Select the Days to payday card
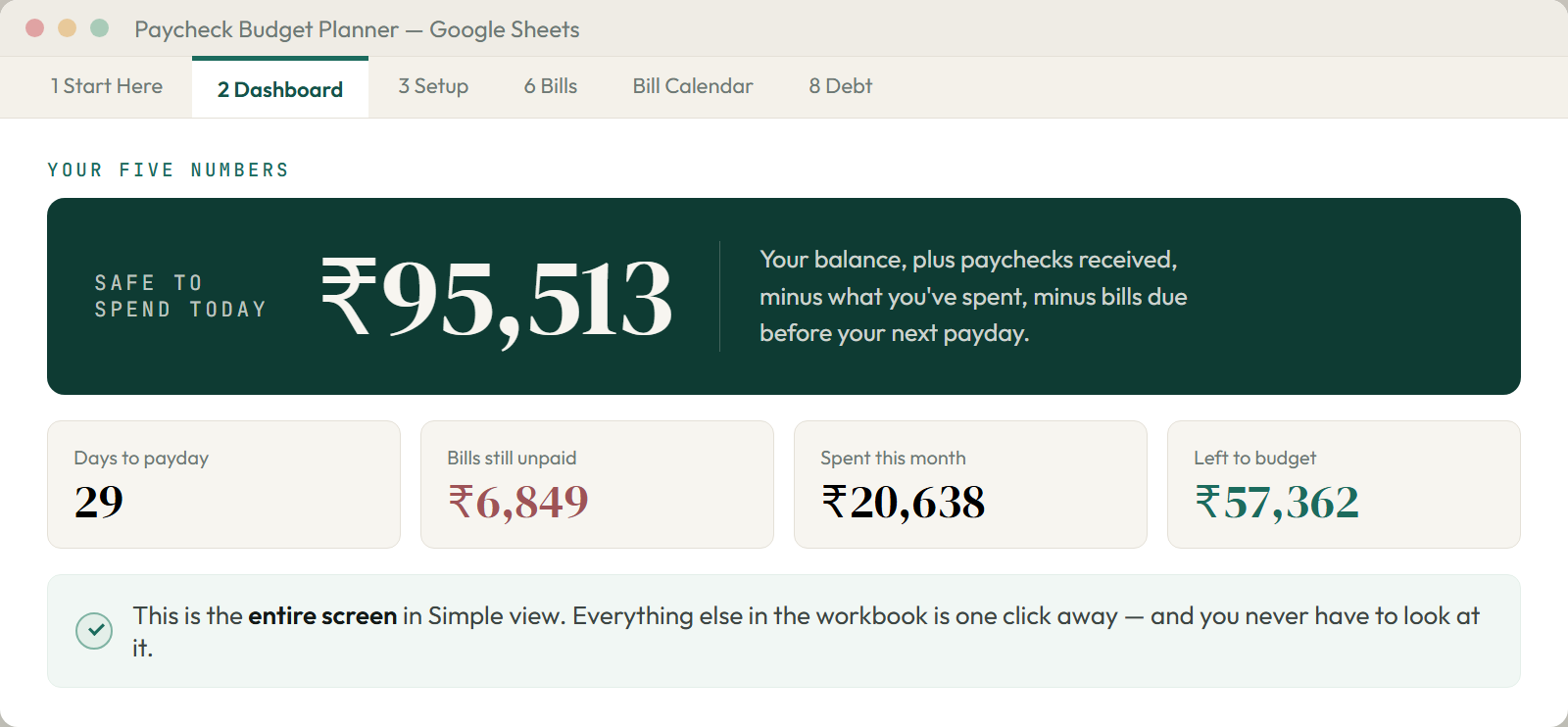Viewport: 1568px width, 727px height. pos(223,484)
